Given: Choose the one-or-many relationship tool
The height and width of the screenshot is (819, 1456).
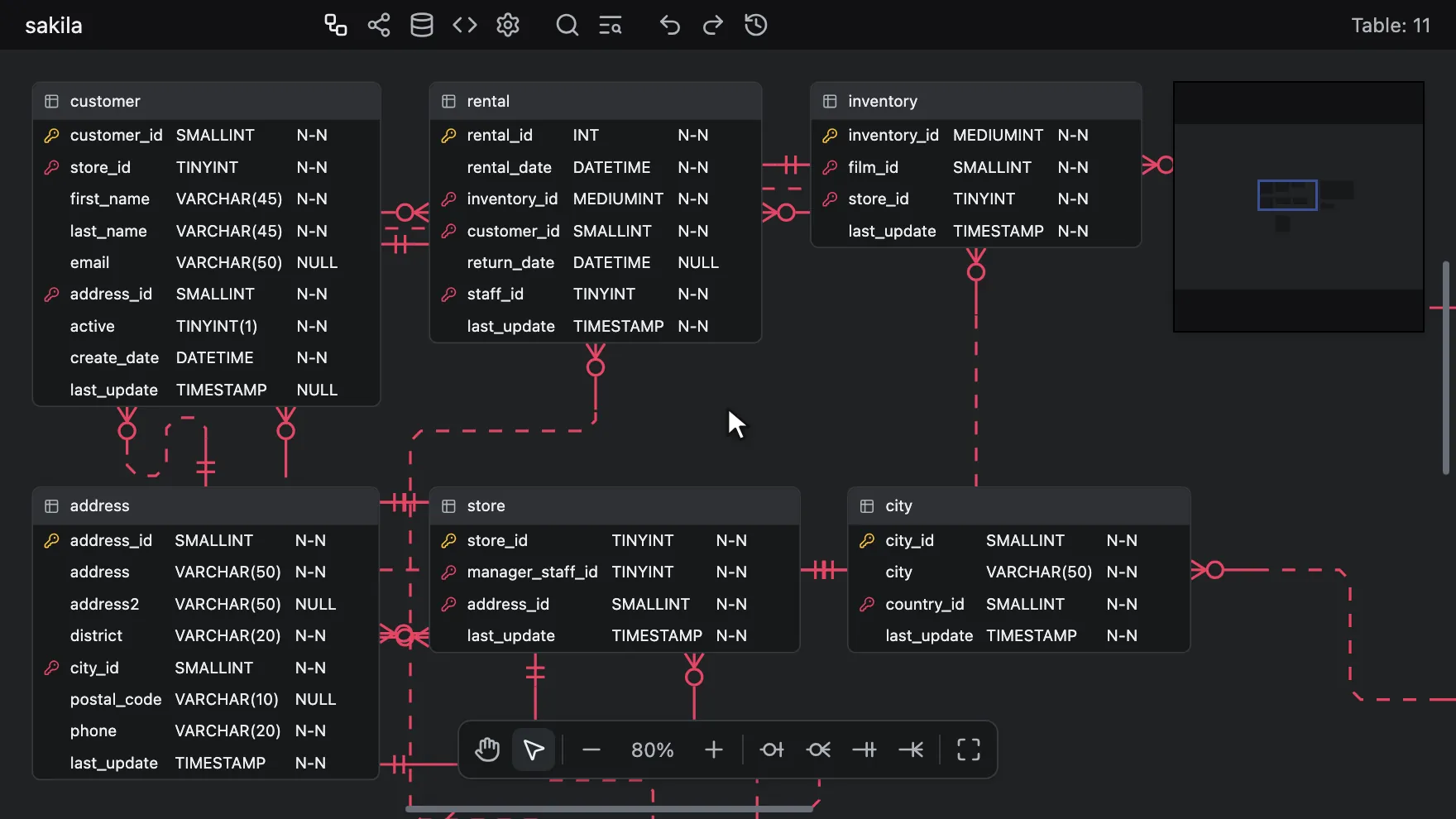Looking at the screenshot, I should (x=911, y=750).
